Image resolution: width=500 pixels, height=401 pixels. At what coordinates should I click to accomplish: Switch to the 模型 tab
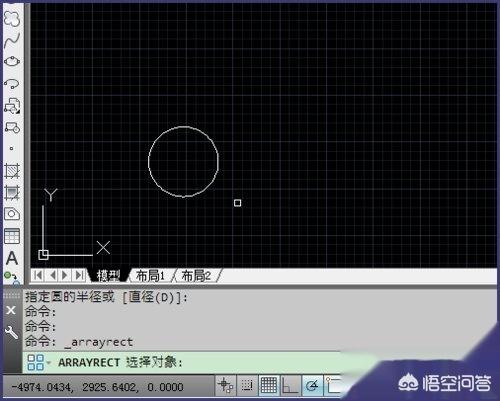pyautogui.click(x=108, y=276)
